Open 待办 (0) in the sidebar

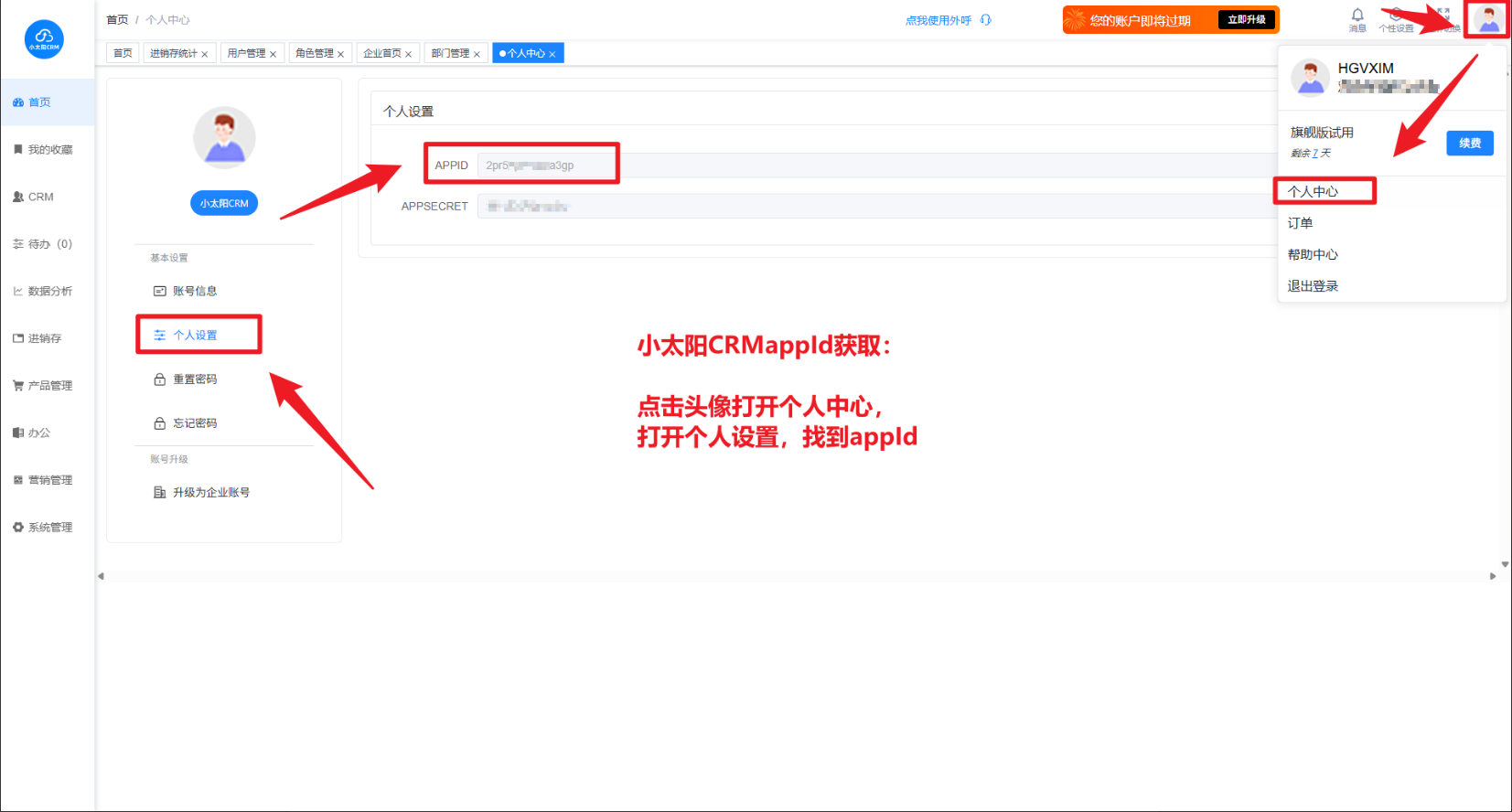[48, 244]
